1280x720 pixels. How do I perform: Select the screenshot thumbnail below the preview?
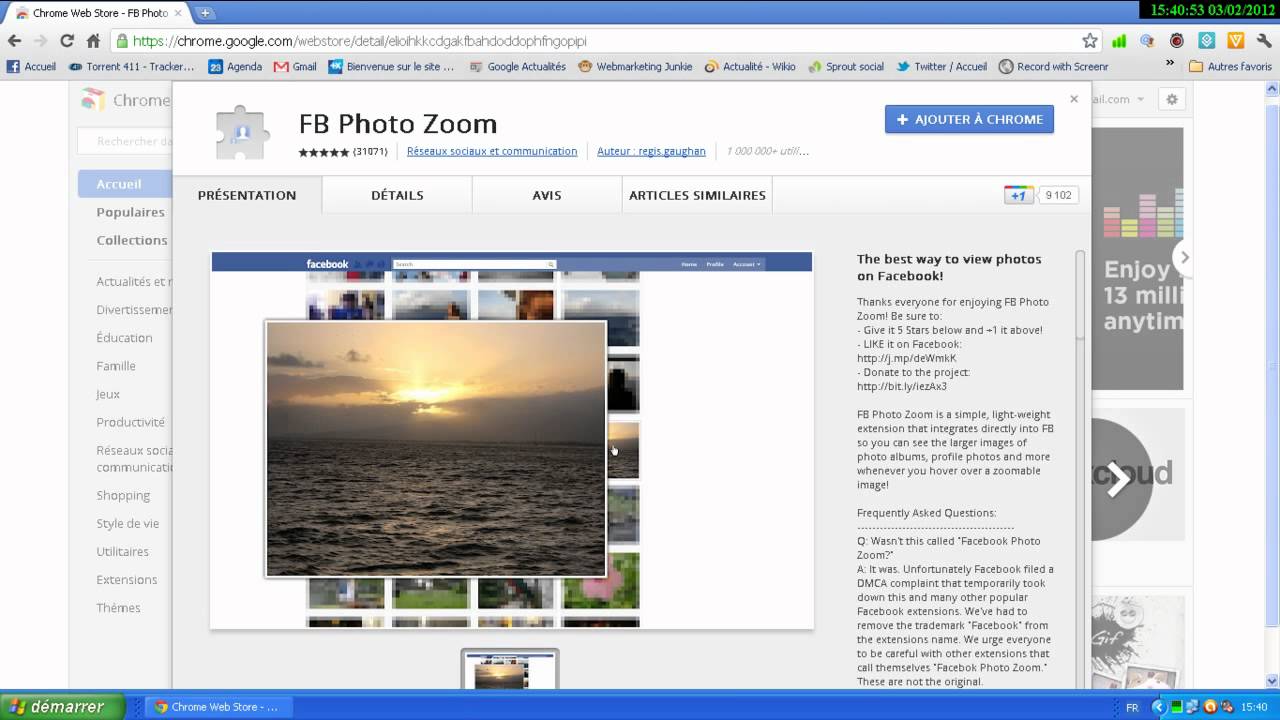[x=510, y=670]
